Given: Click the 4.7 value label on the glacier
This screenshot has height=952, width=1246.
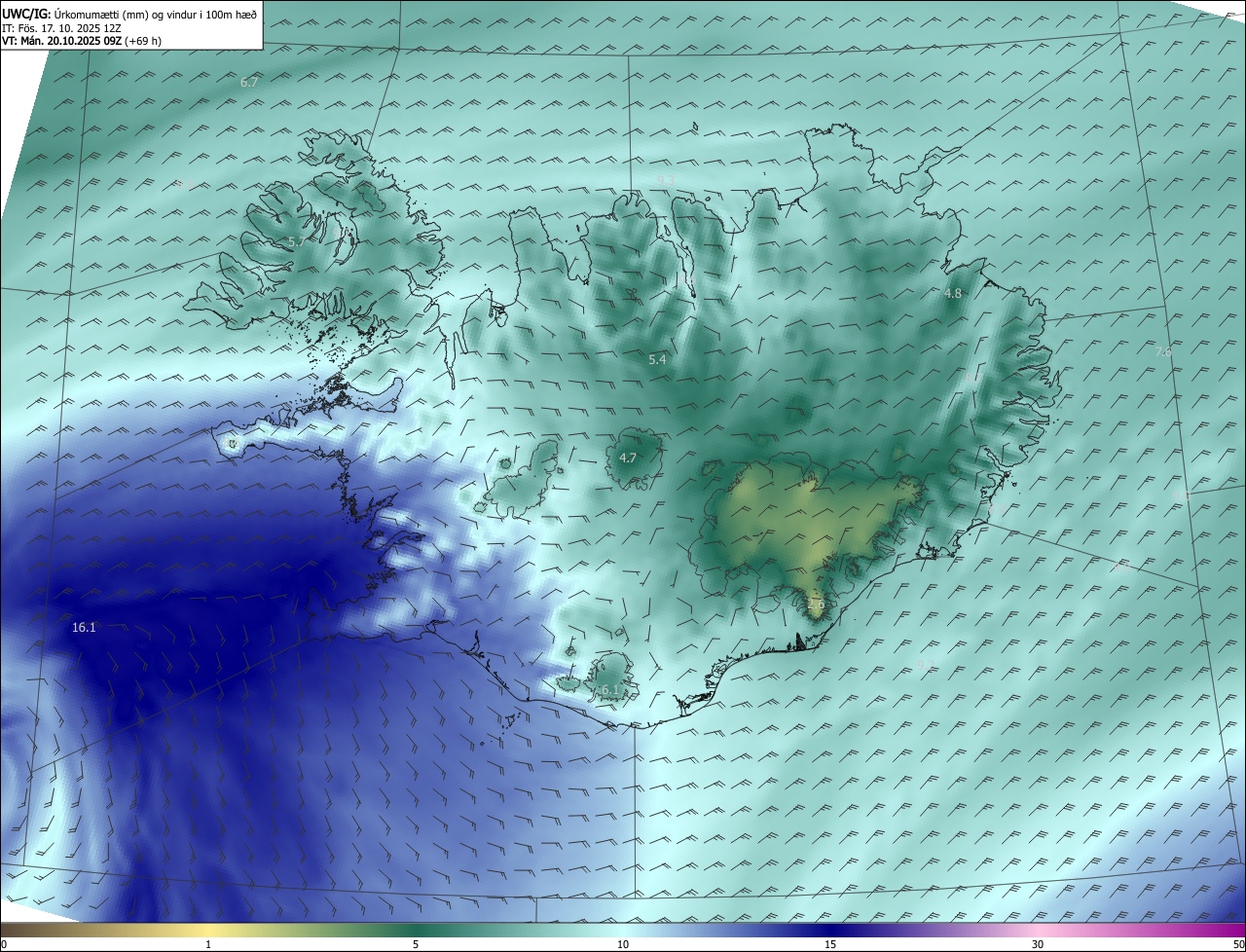Looking at the screenshot, I should click(x=628, y=458).
